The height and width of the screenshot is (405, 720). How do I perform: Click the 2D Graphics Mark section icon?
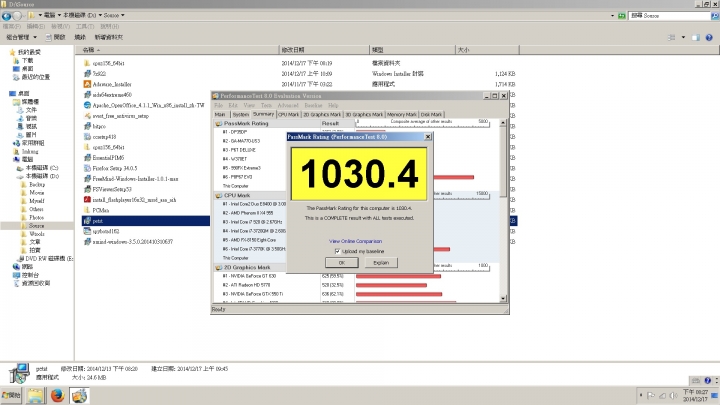[219, 268]
